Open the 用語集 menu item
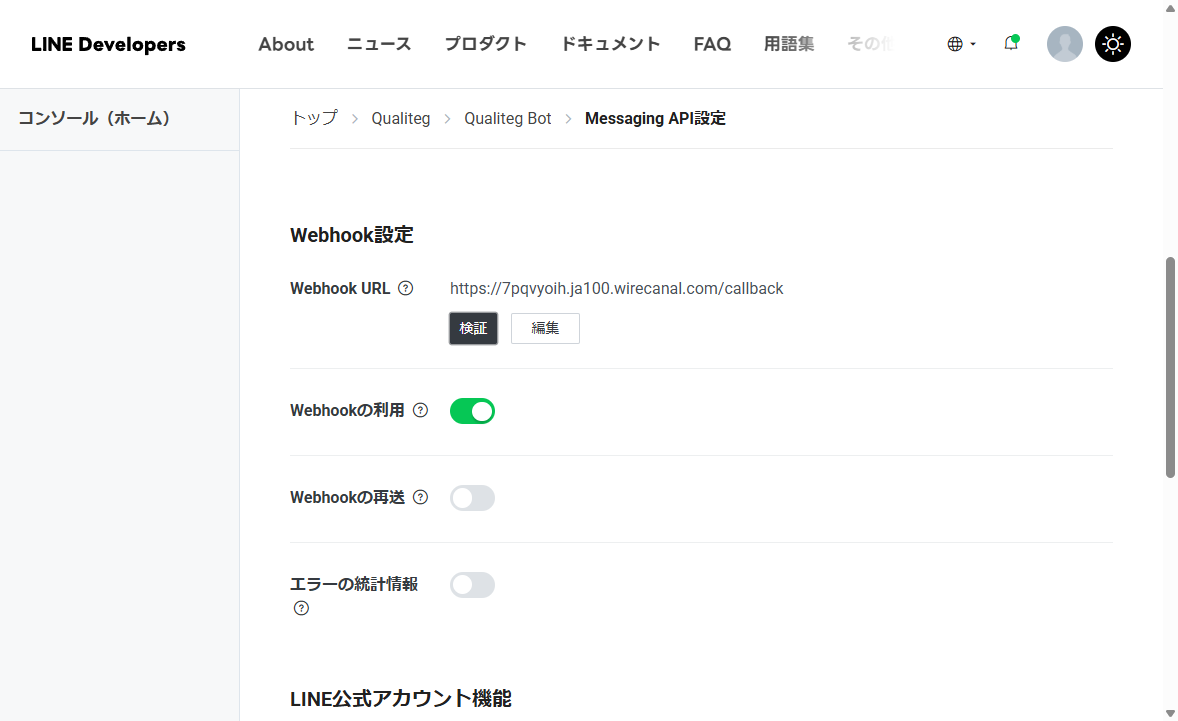 [789, 44]
